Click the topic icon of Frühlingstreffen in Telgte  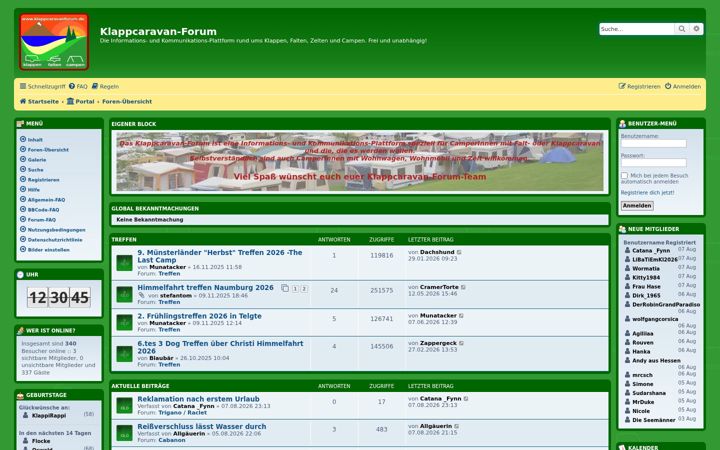pos(124,322)
